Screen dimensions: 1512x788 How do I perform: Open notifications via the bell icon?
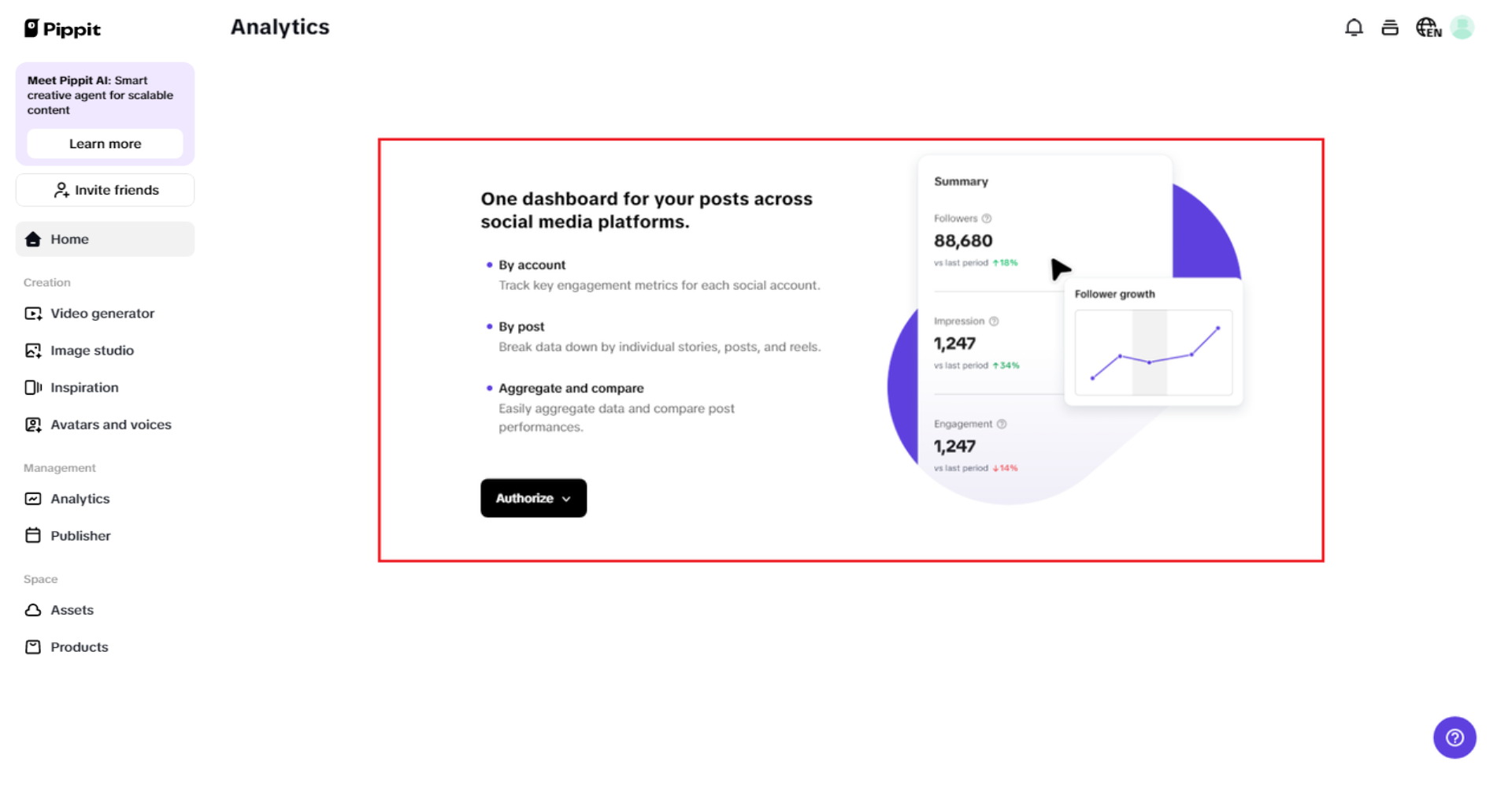tap(1354, 27)
